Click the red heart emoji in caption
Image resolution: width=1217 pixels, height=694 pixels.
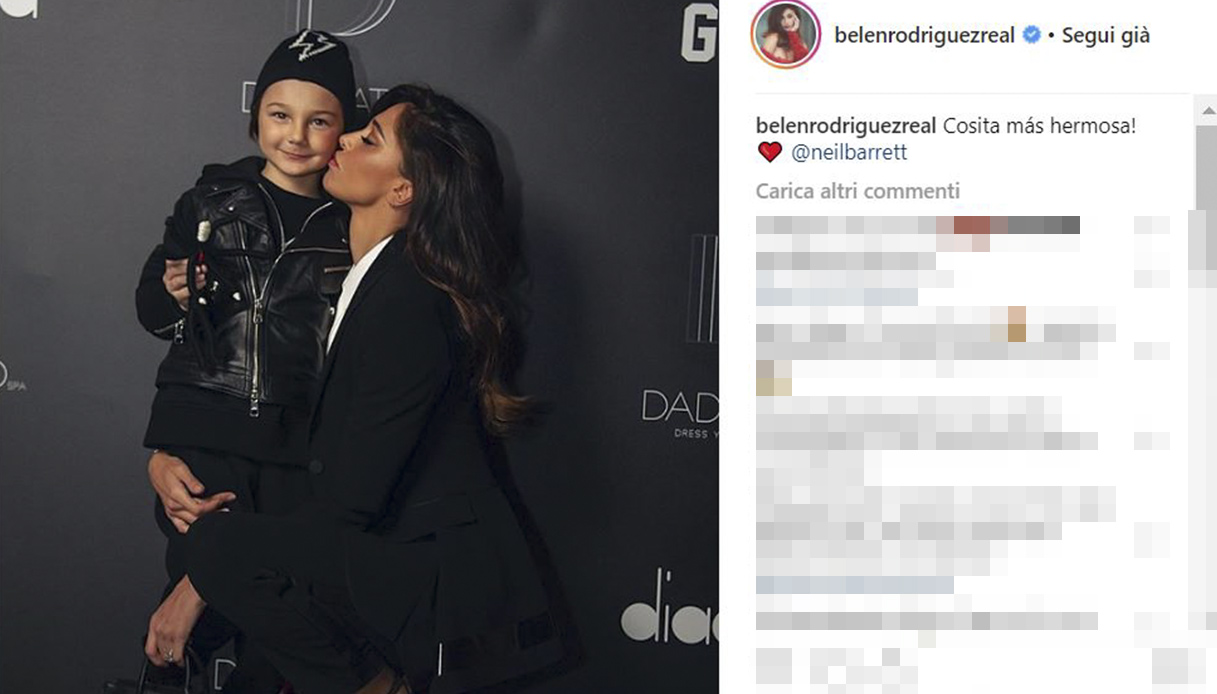[x=769, y=152]
